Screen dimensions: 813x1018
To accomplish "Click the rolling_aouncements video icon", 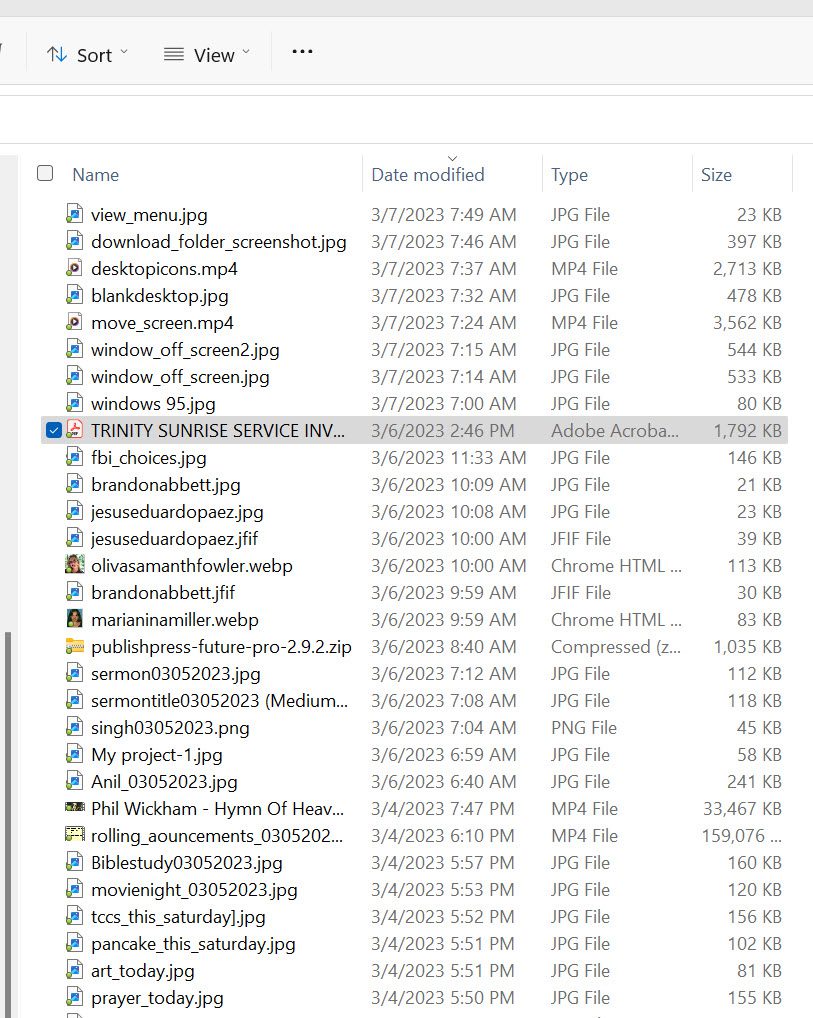I will pos(75,834).
